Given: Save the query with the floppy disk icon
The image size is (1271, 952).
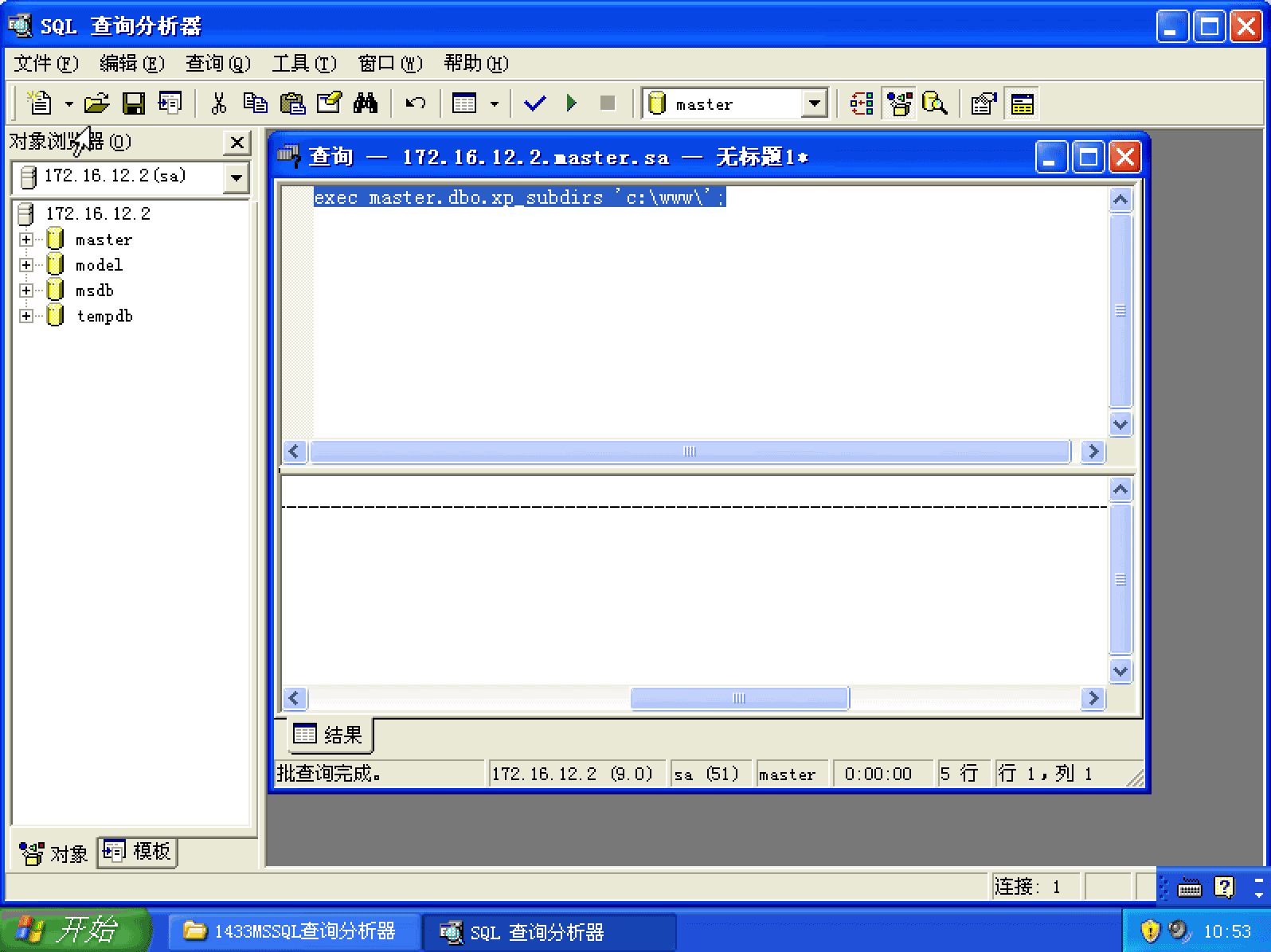Looking at the screenshot, I should click(133, 103).
